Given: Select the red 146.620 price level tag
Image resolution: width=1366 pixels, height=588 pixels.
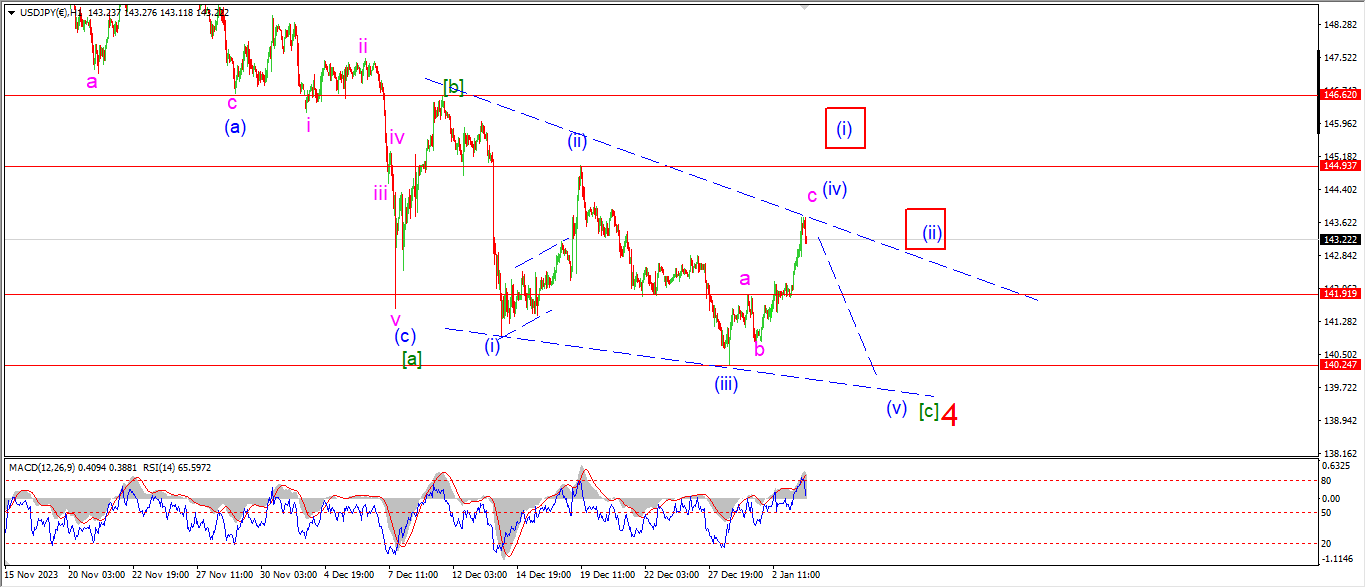Looking at the screenshot, I should point(1338,94).
